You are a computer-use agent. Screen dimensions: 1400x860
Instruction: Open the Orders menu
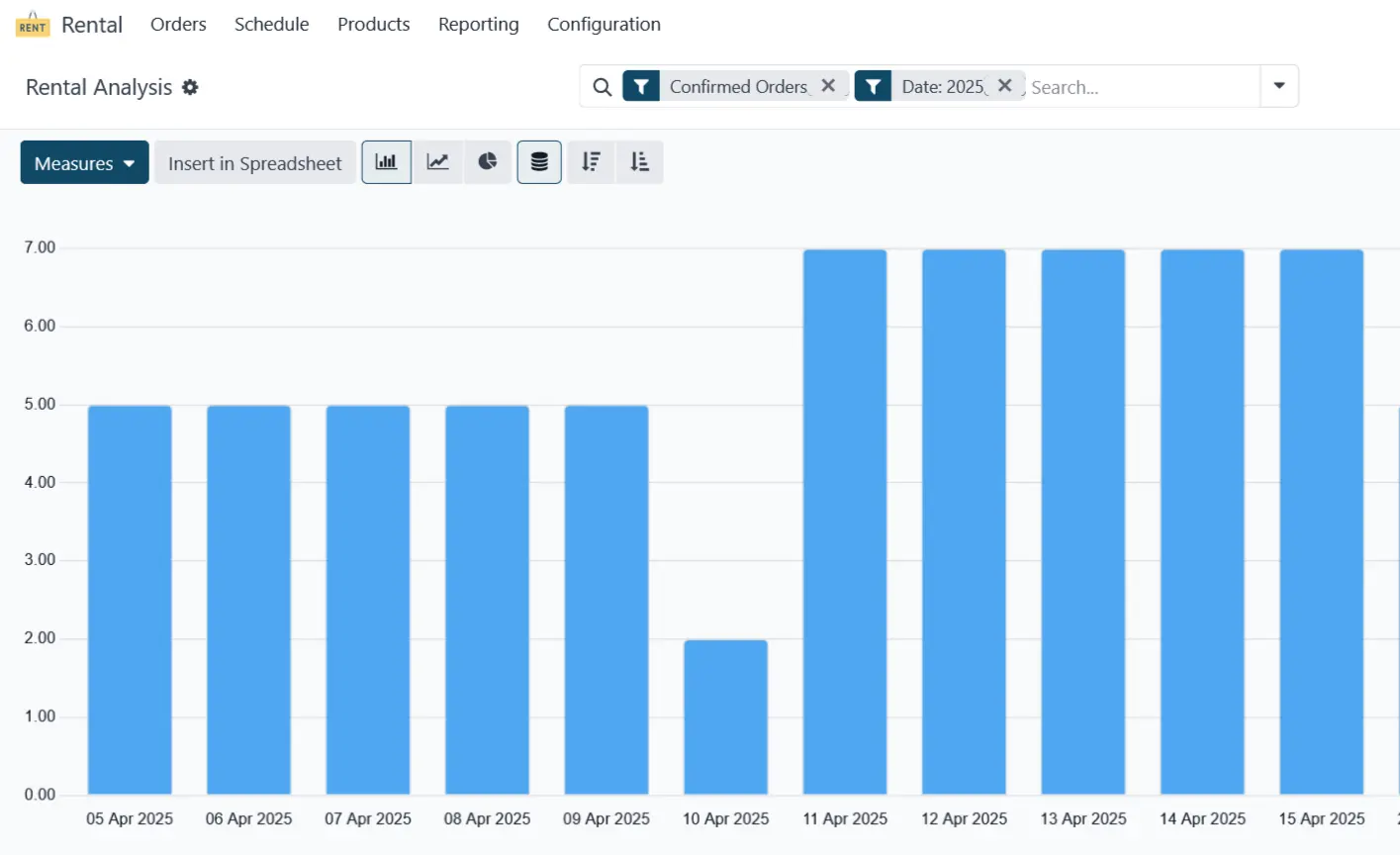coord(178,25)
